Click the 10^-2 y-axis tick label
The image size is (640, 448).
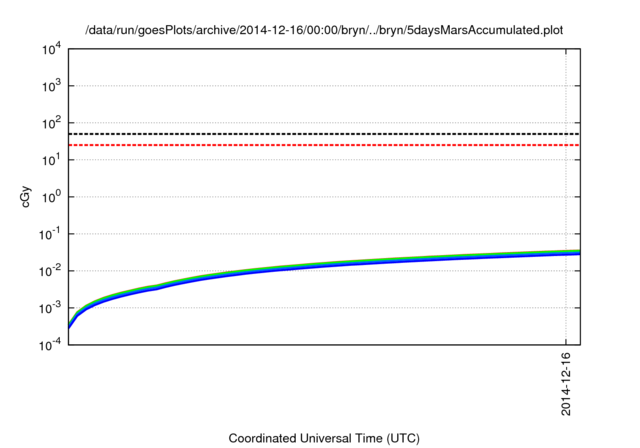tap(50, 271)
